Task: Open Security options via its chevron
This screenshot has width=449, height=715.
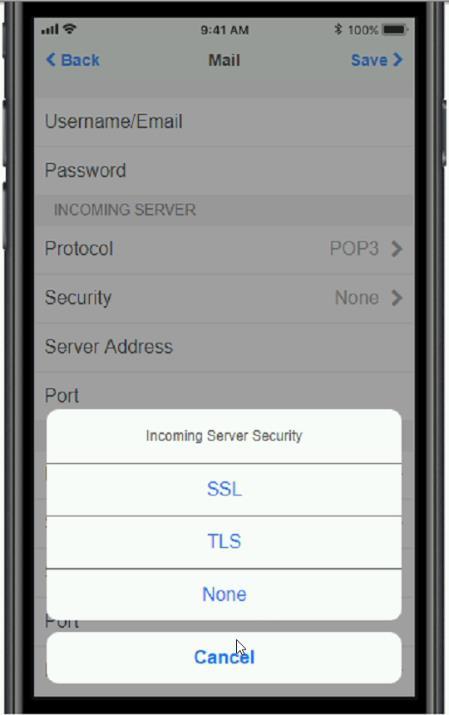Action: pyautogui.click(x=397, y=298)
